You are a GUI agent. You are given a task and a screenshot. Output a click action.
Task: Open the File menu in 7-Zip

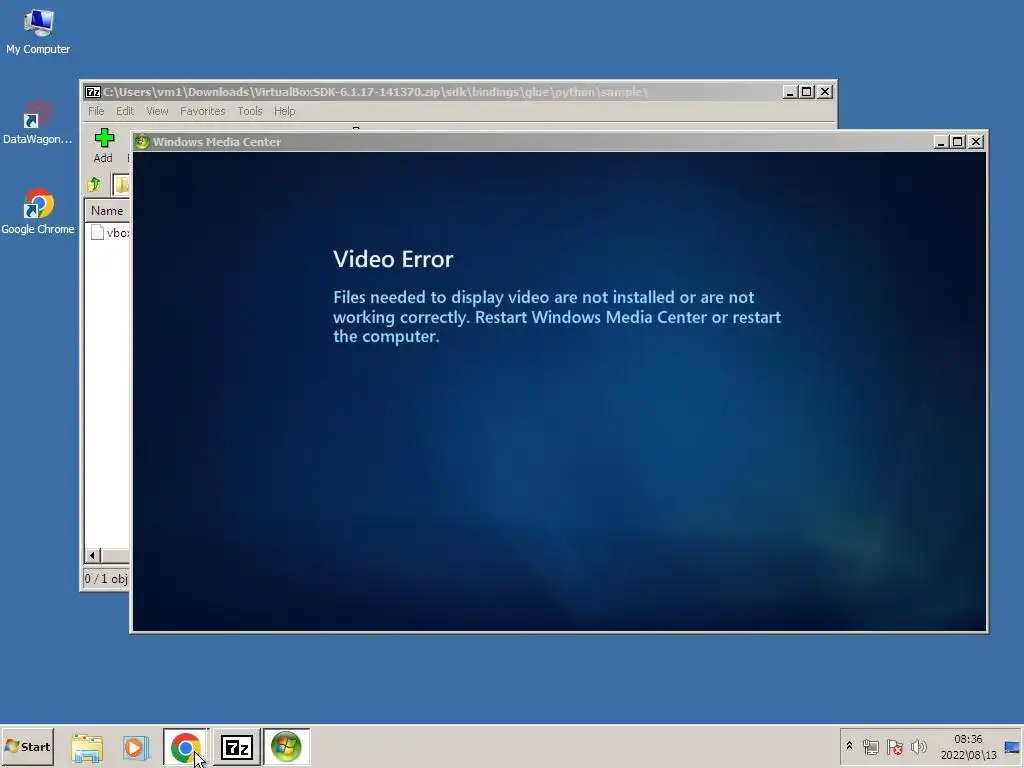pyautogui.click(x=96, y=111)
